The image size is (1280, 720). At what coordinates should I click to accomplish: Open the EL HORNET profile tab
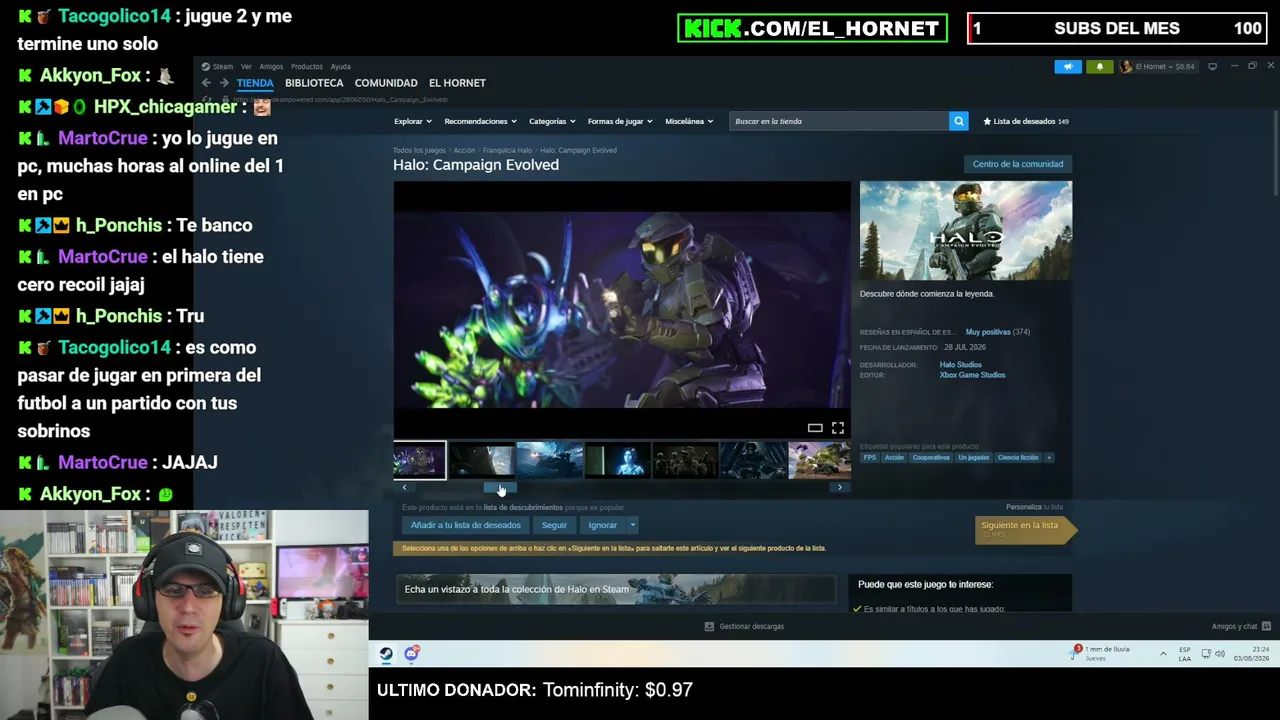(x=457, y=83)
